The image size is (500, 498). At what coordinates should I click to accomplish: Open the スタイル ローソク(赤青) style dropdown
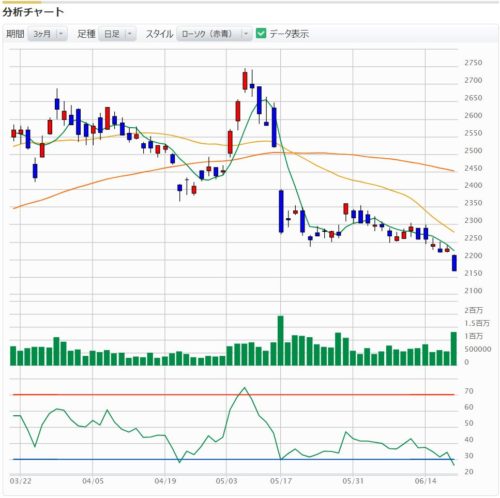coord(214,34)
